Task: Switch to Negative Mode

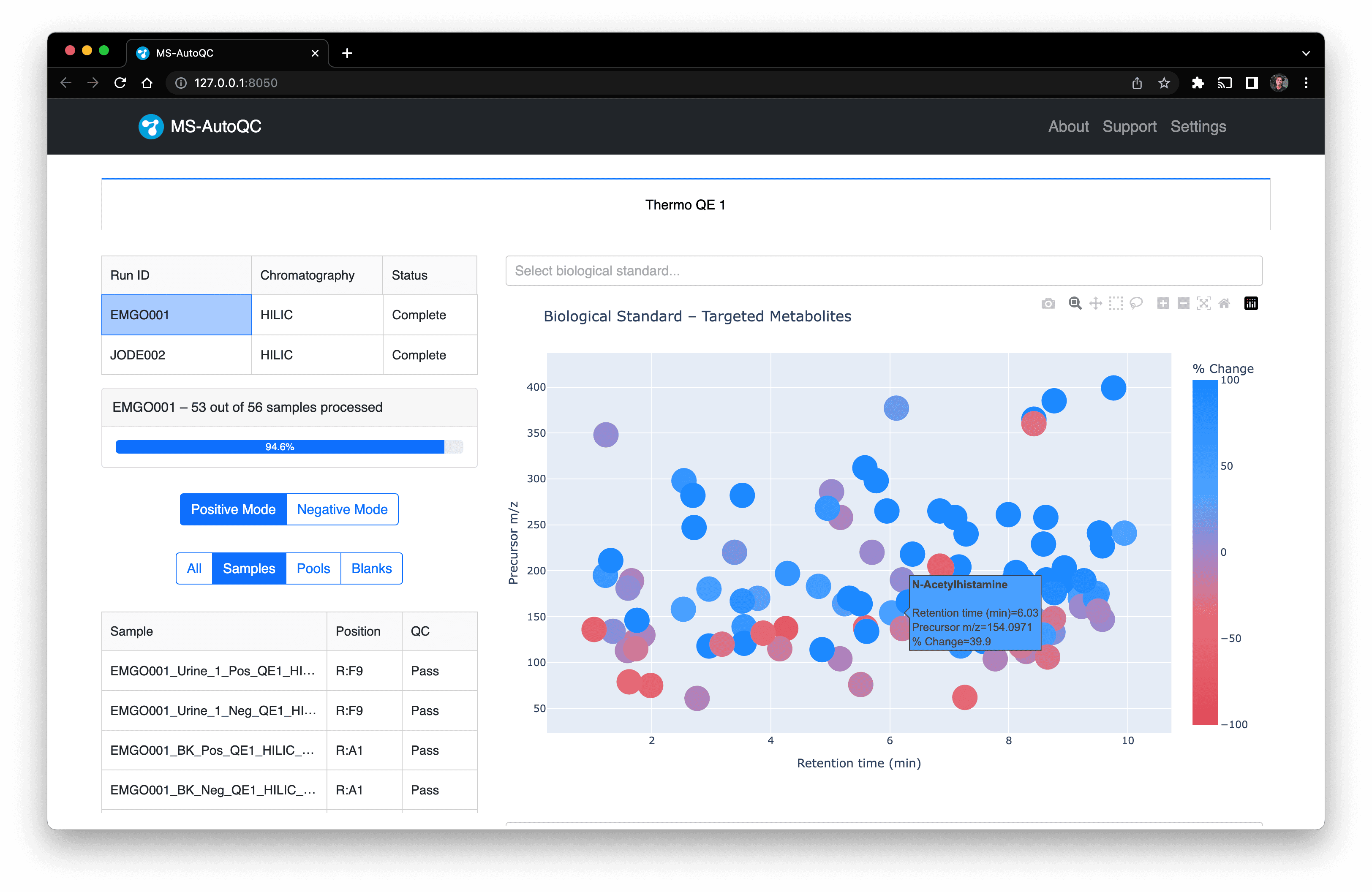Action: pyautogui.click(x=342, y=509)
